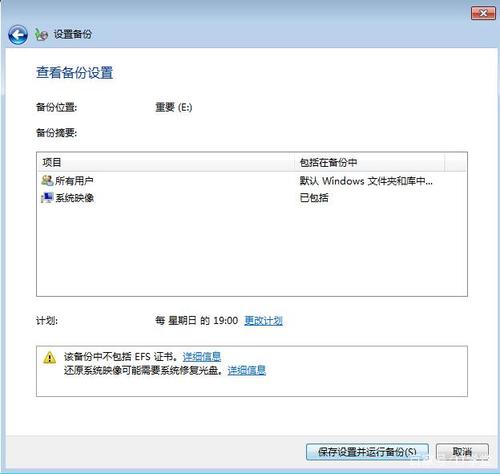Click the 计划 label
The height and width of the screenshot is (474, 500).
pos(47,321)
